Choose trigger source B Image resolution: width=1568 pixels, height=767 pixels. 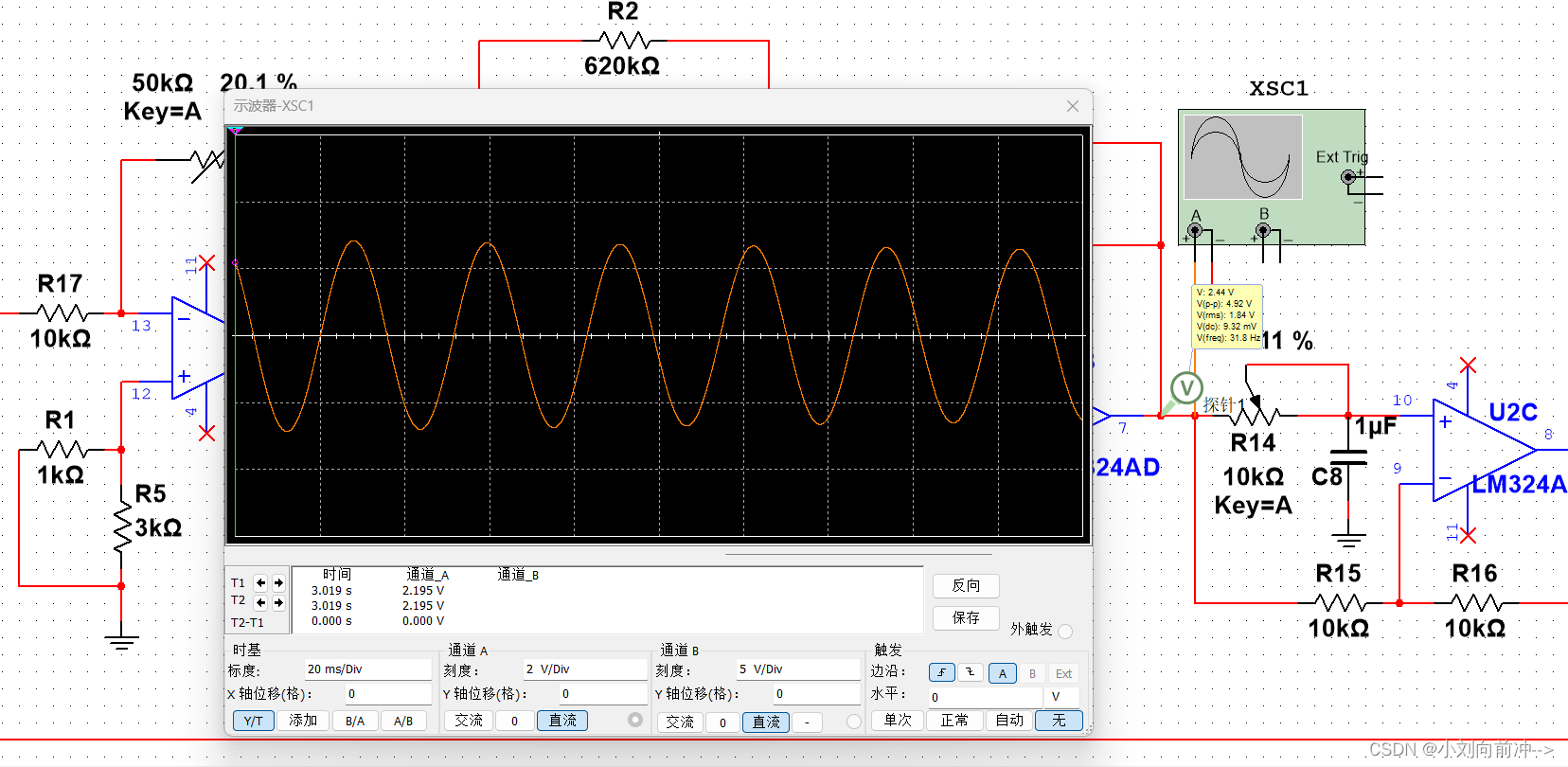pos(1032,673)
